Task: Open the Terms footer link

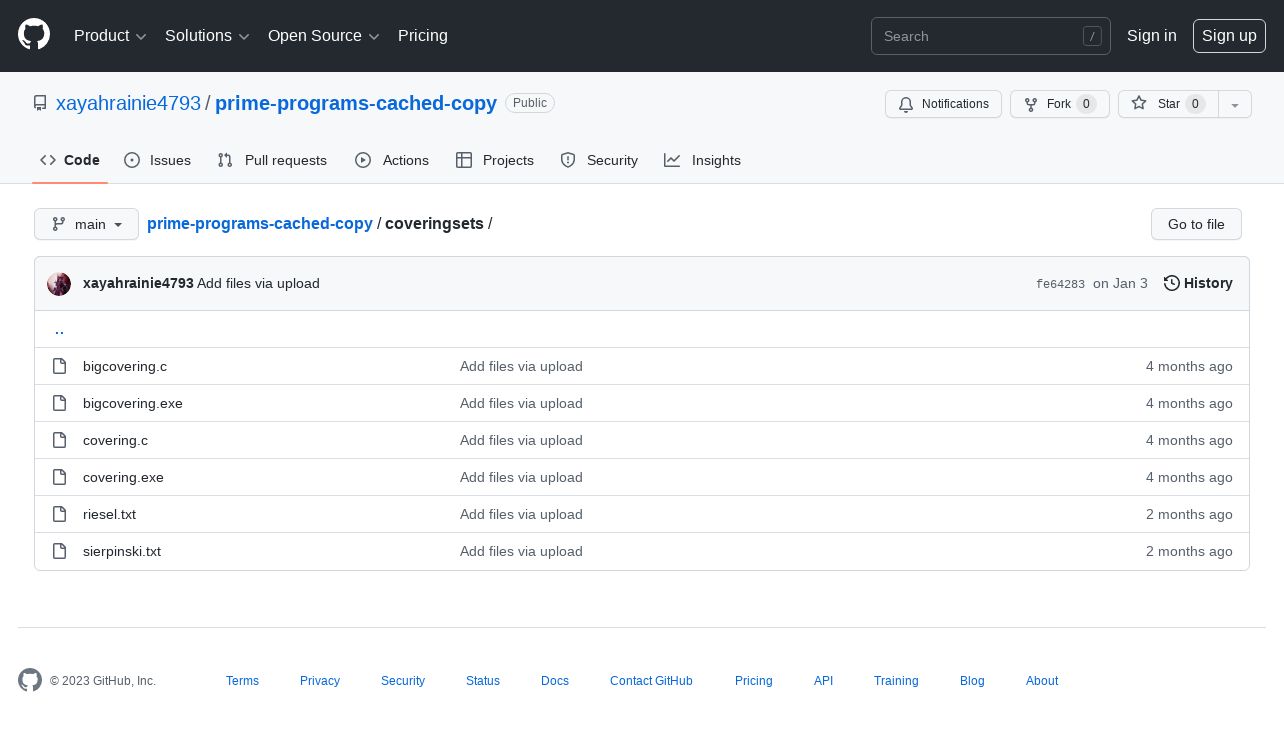Action: (x=242, y=681)
